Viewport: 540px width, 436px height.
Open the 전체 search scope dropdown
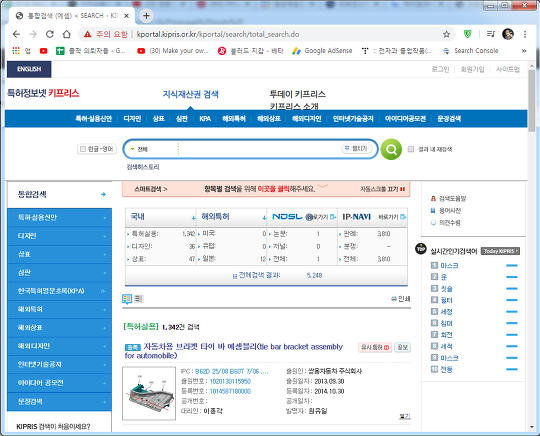tap(139, 149)
